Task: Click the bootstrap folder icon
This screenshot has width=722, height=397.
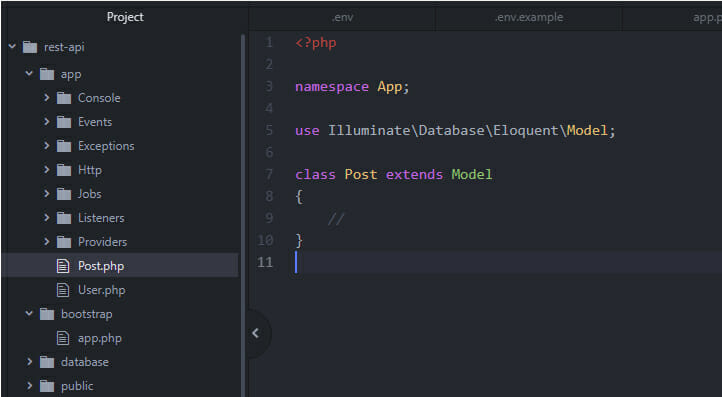Action: coord(47,314)
